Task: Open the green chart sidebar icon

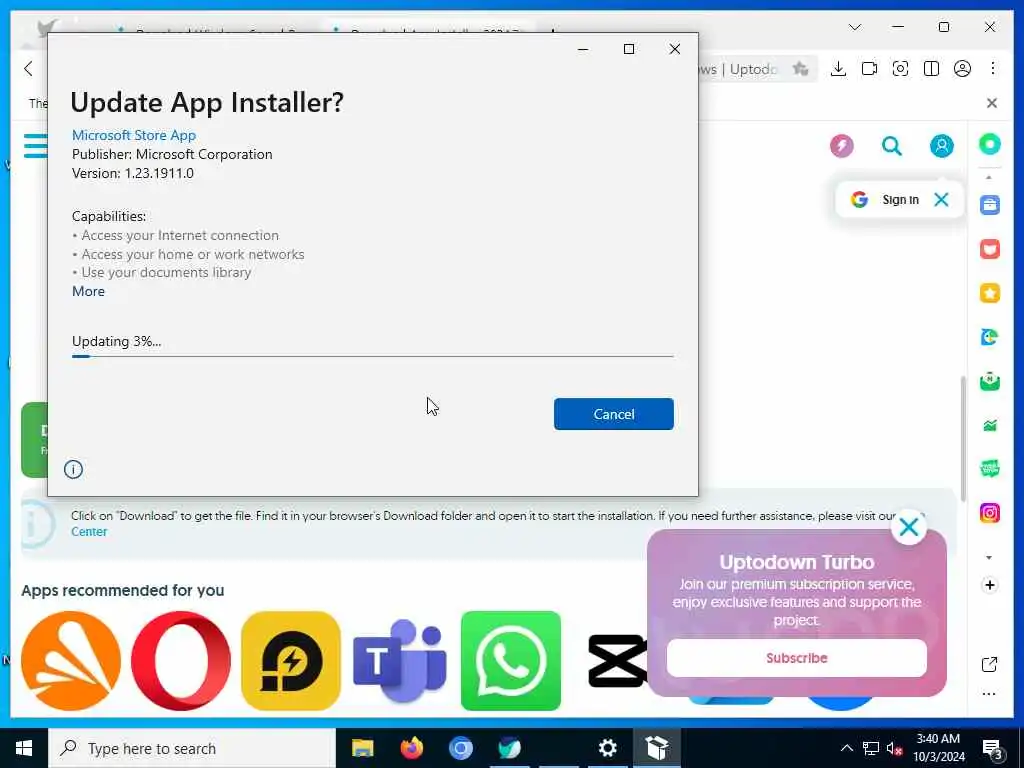Action: coord(989,426)
